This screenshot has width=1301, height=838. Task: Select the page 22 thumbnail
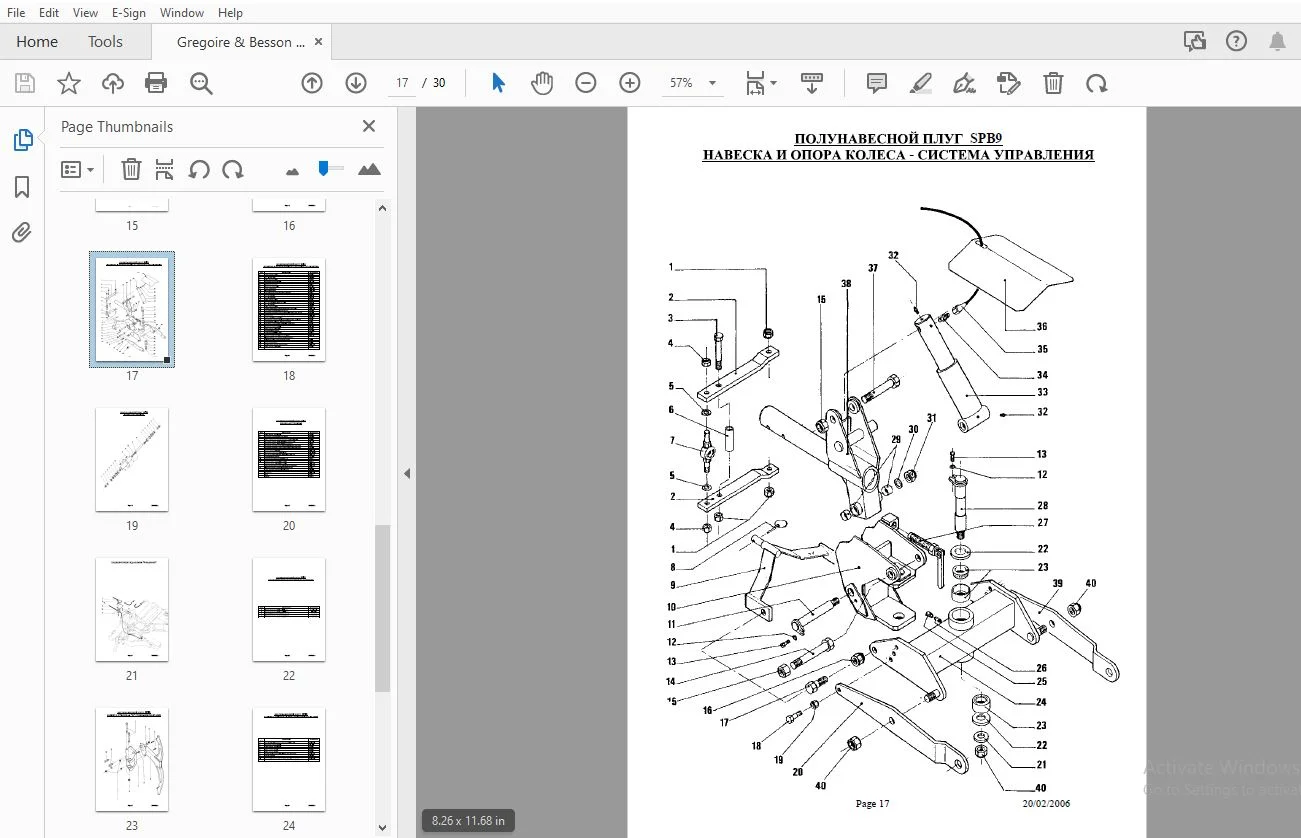pos(289,609)
